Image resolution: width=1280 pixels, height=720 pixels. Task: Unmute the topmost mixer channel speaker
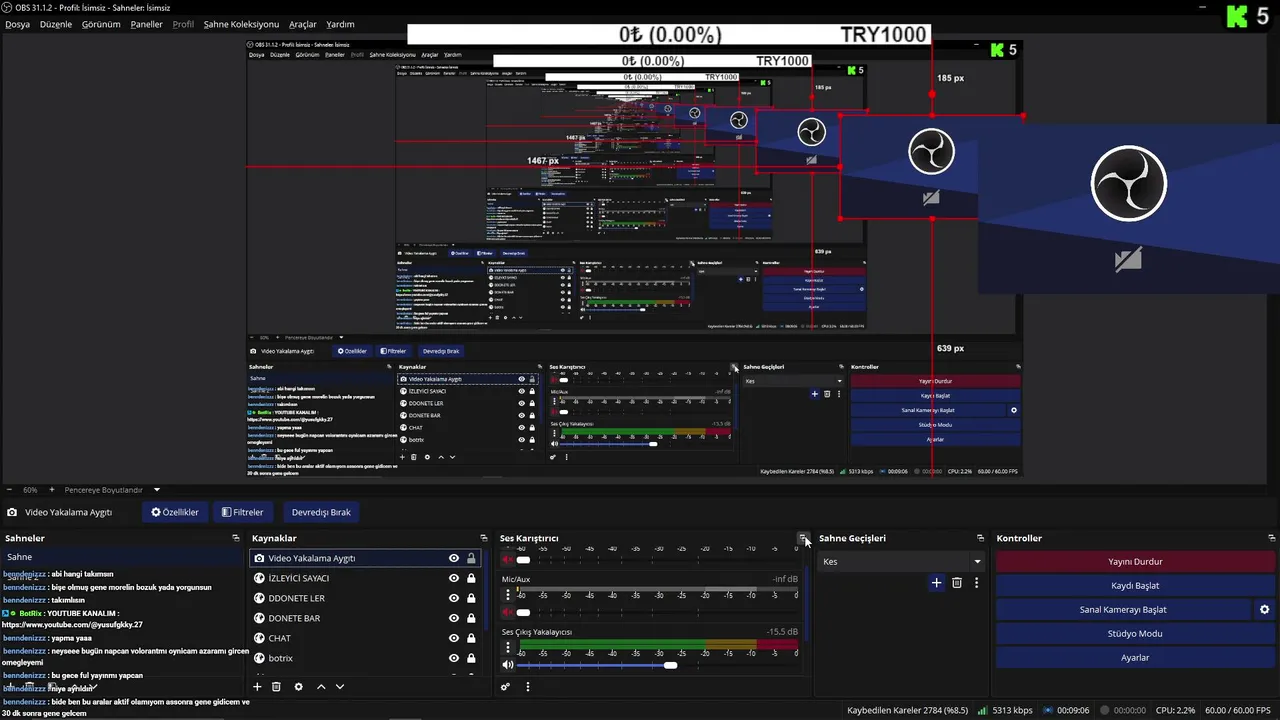[x=508, y=560]
